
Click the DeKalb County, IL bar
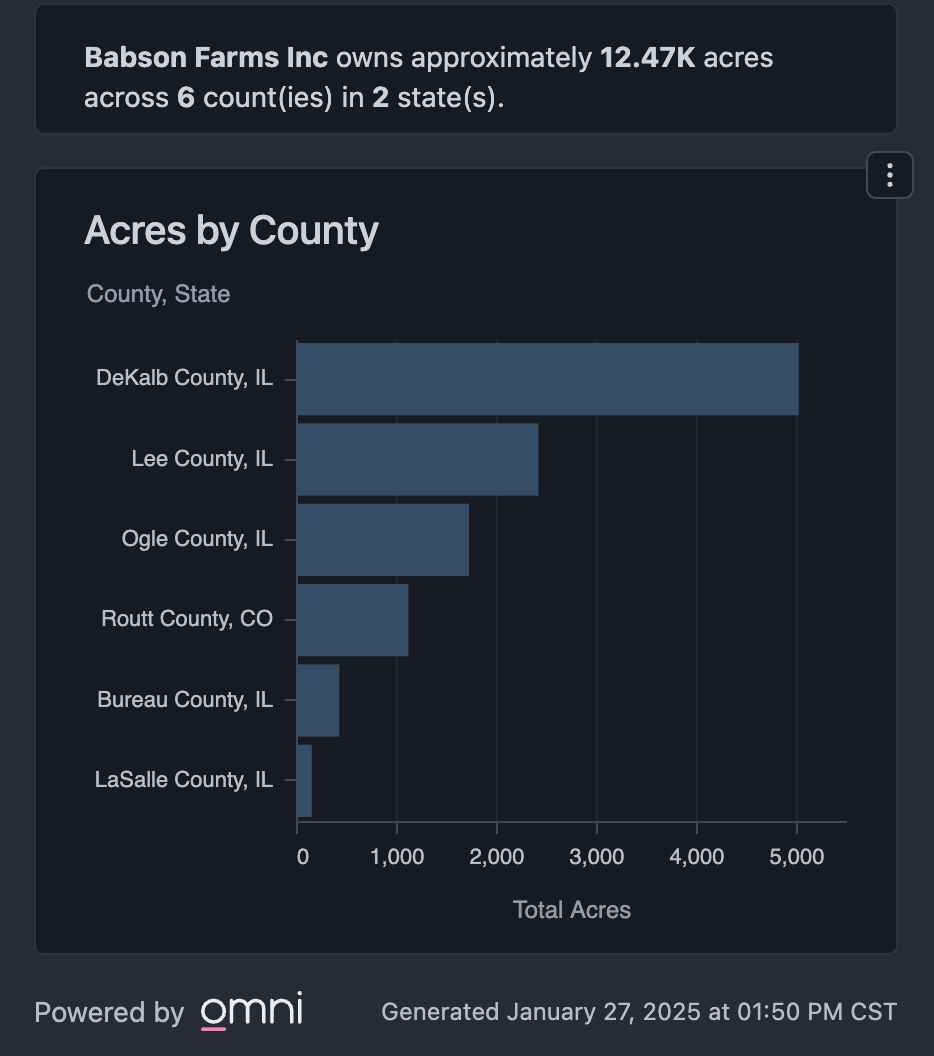tap(547, 379)
